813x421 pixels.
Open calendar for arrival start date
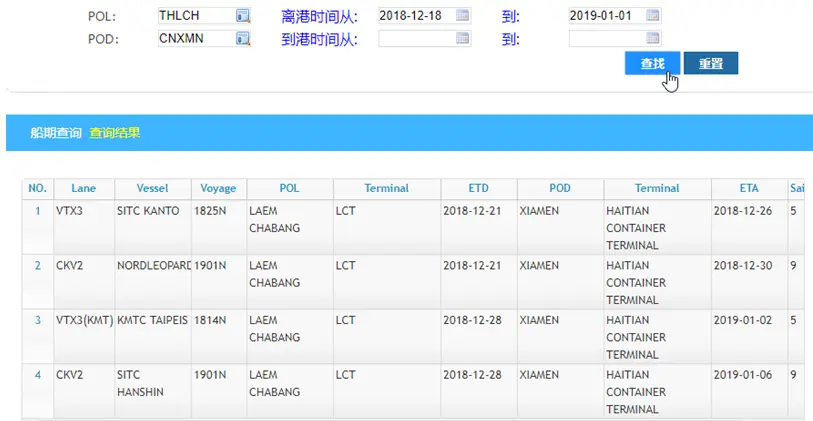[462, 38]
